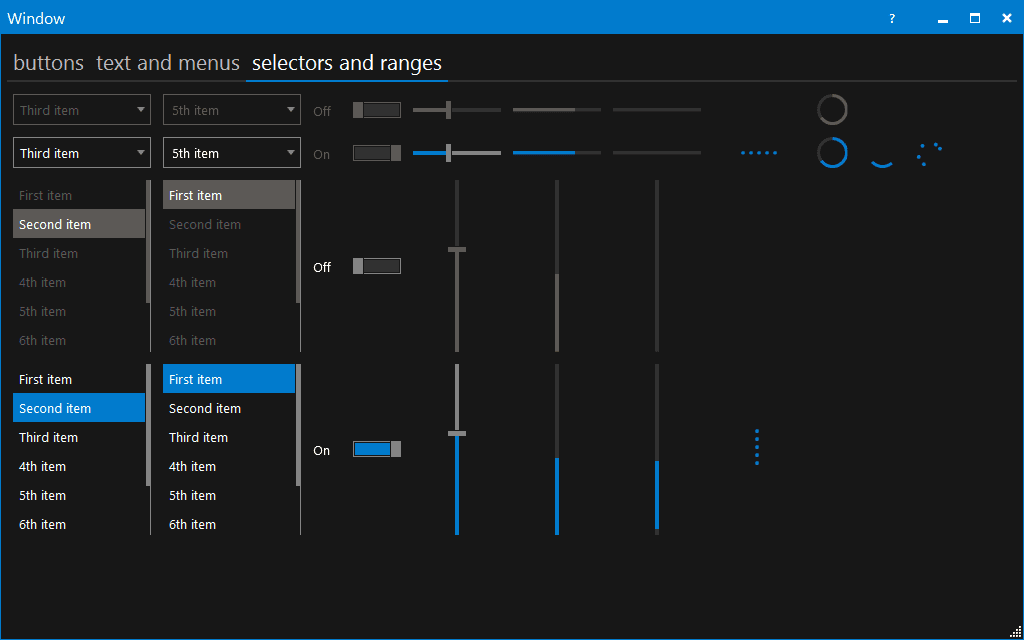Open the enabled '5th item' dropdown
Viewport: 1024px width, 640px height.
[231, 152]
